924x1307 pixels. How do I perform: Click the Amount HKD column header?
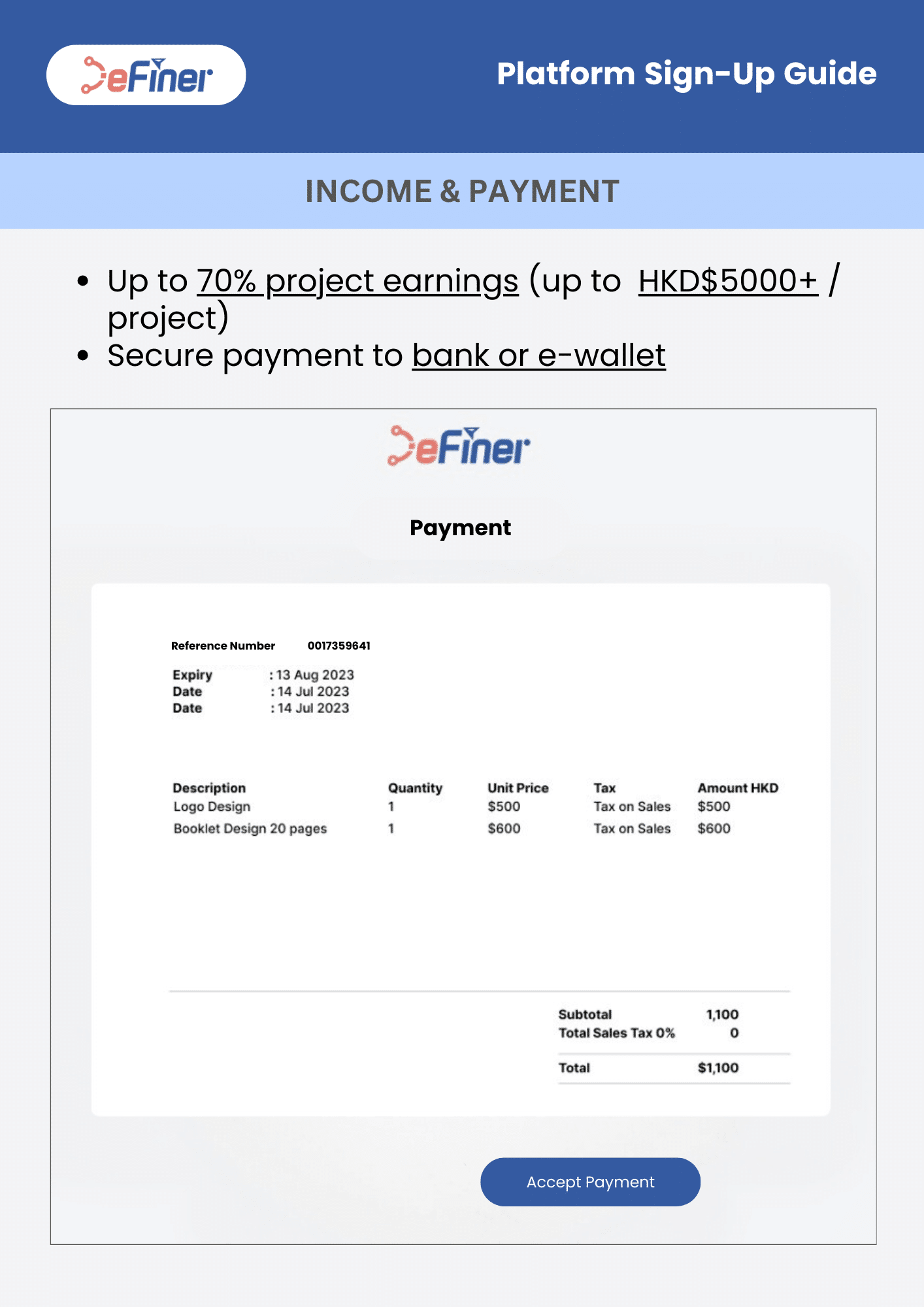738,788
